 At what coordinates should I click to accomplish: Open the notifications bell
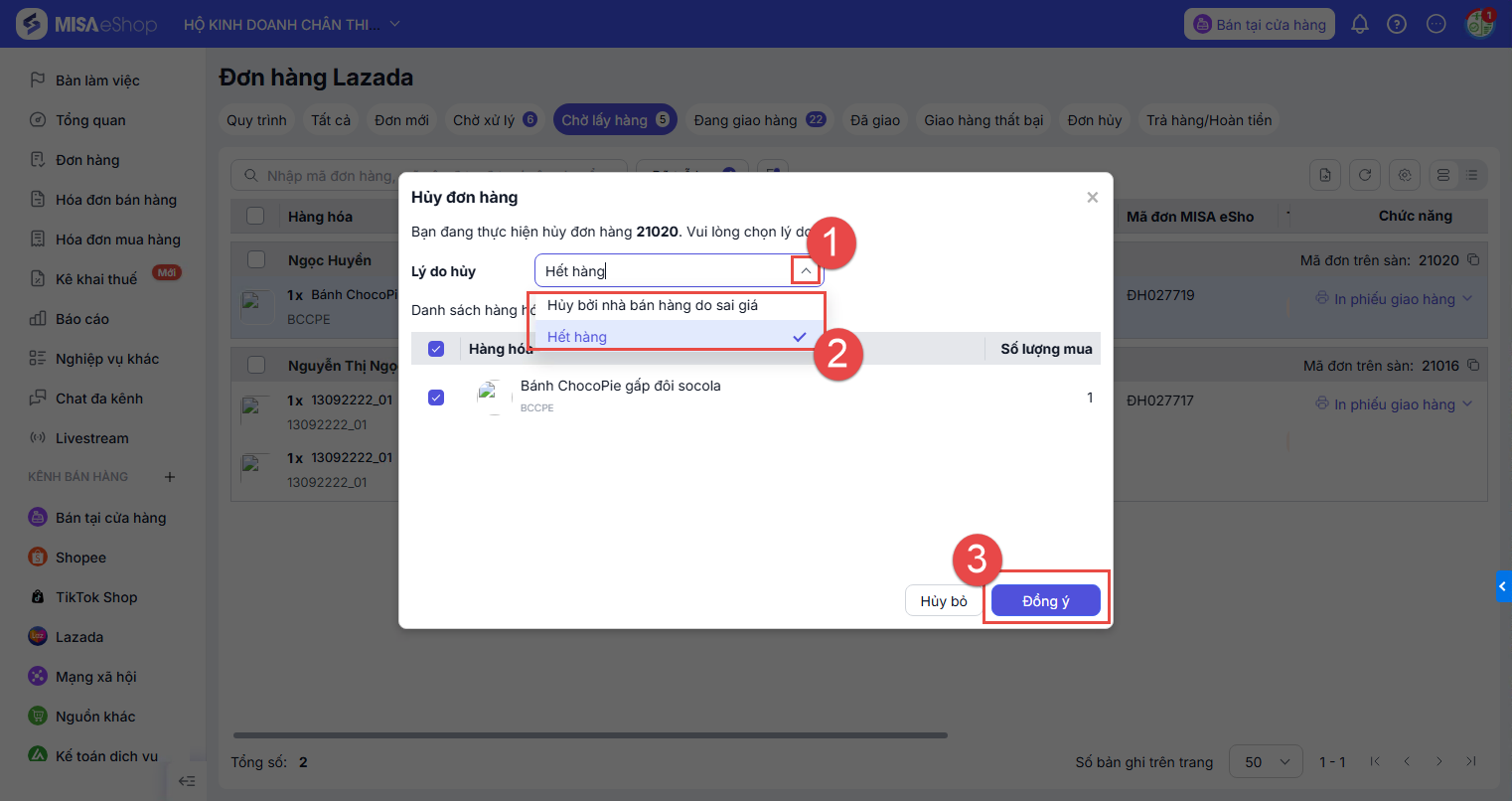point(1360,25)
